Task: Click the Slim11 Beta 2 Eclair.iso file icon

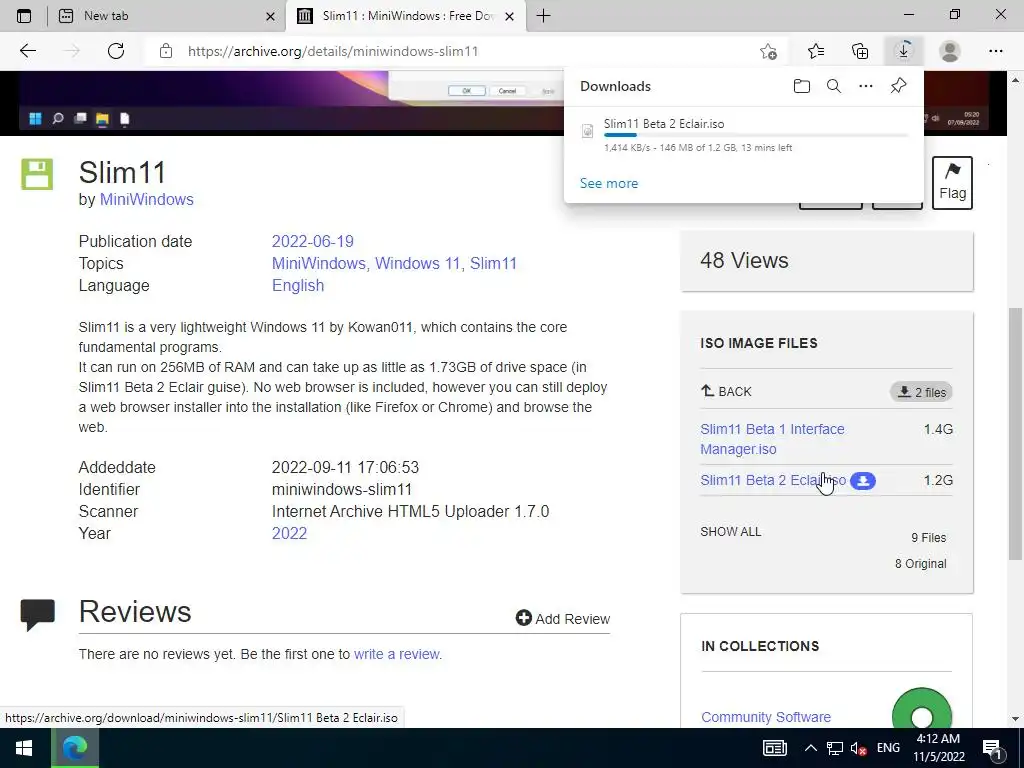Action: (588, 131)
